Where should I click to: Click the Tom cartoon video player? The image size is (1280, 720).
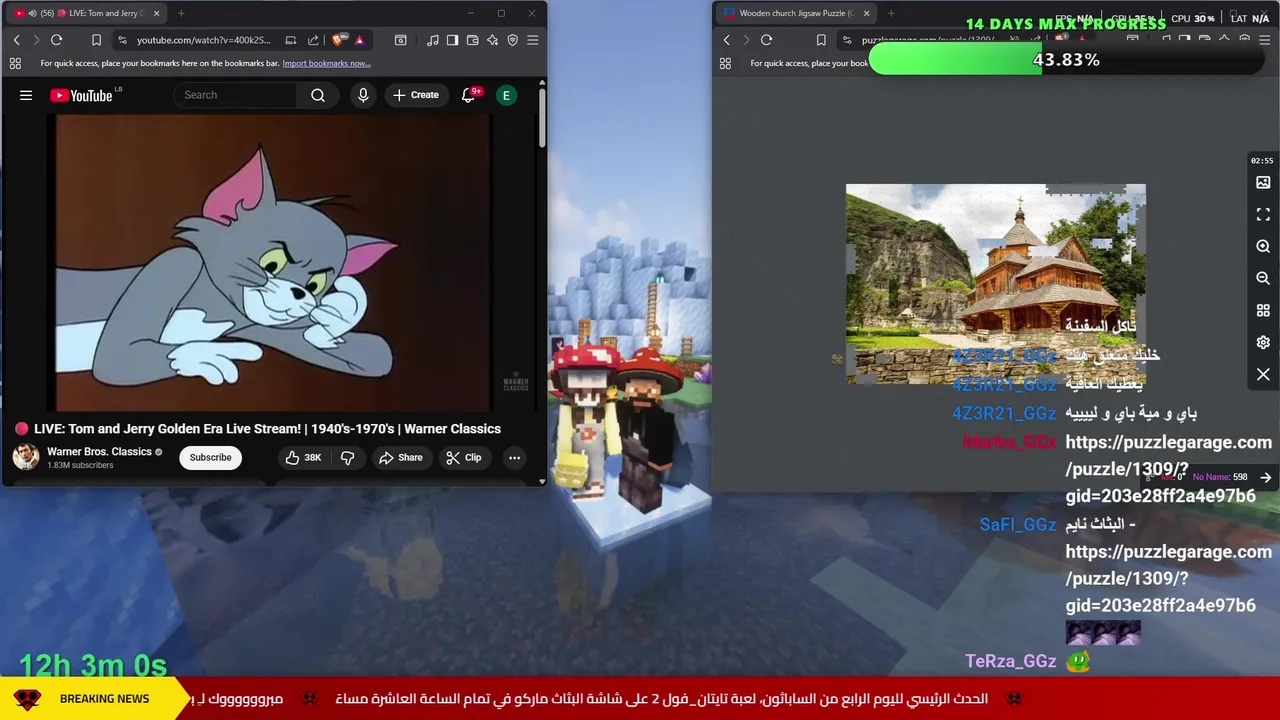(273, 263)
